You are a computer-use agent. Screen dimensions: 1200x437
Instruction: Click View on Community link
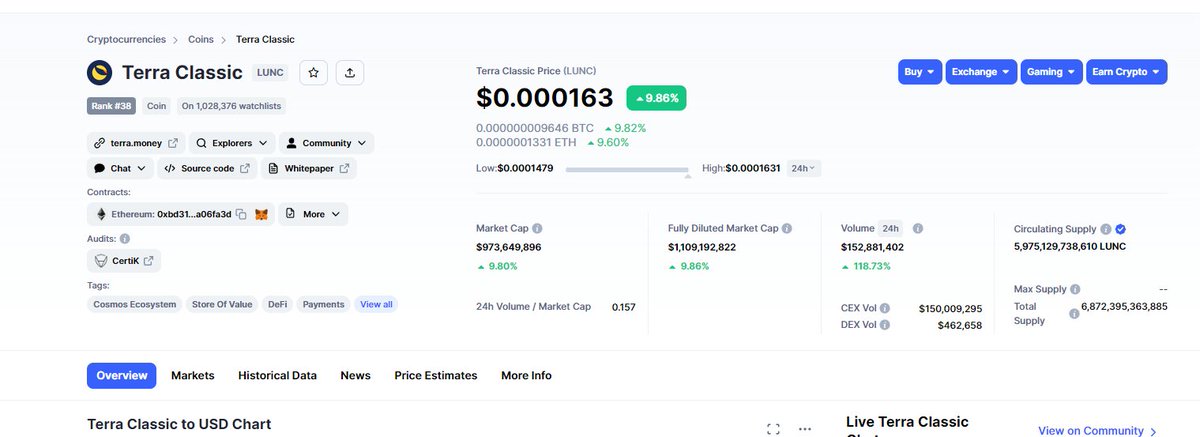click(x=1097, y=431)
